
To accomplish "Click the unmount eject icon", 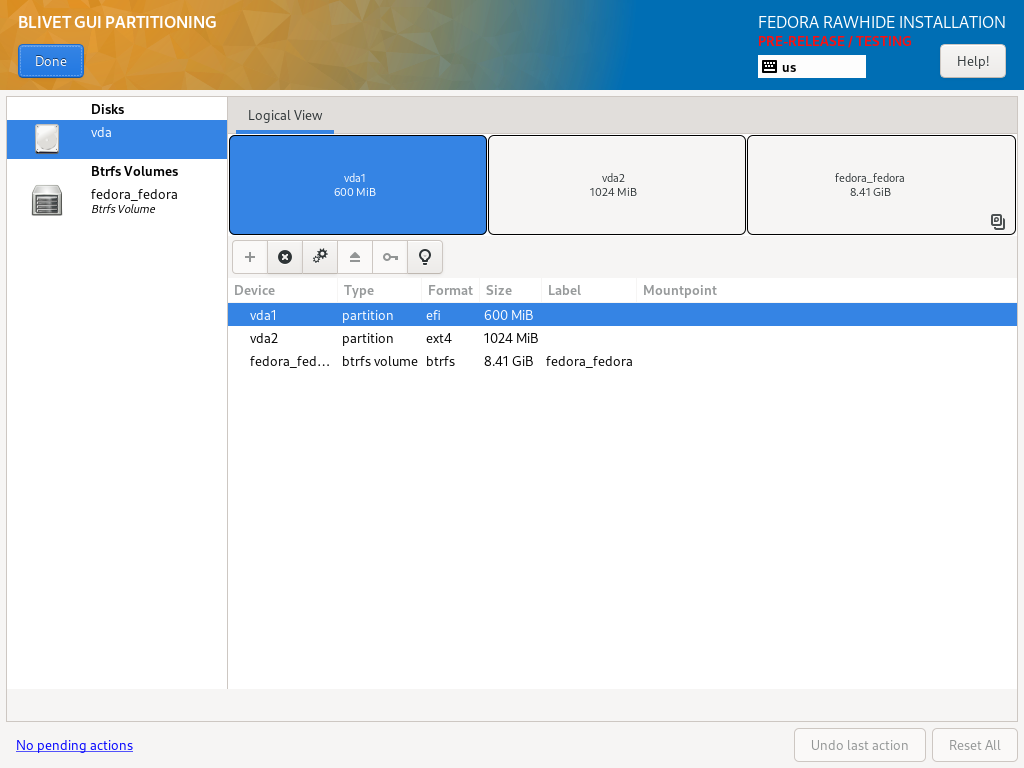I will tap(355, 257).
